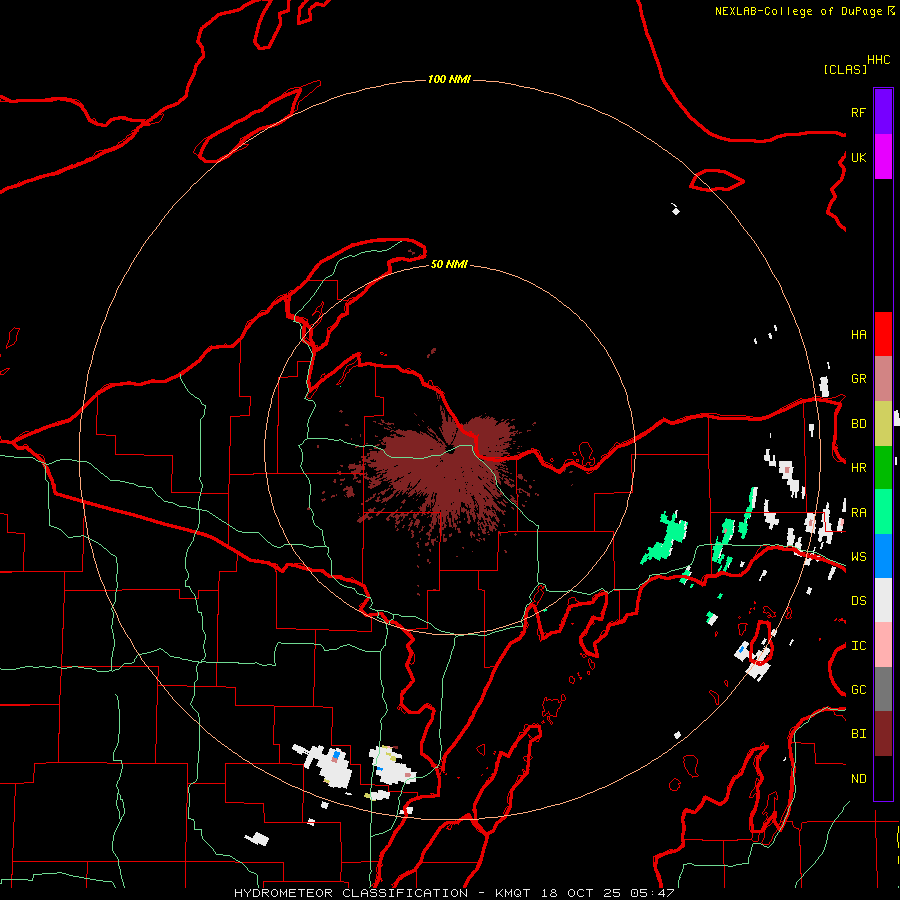Click the GR legend label
The image size is (900, 900).
tap(858, 379)
